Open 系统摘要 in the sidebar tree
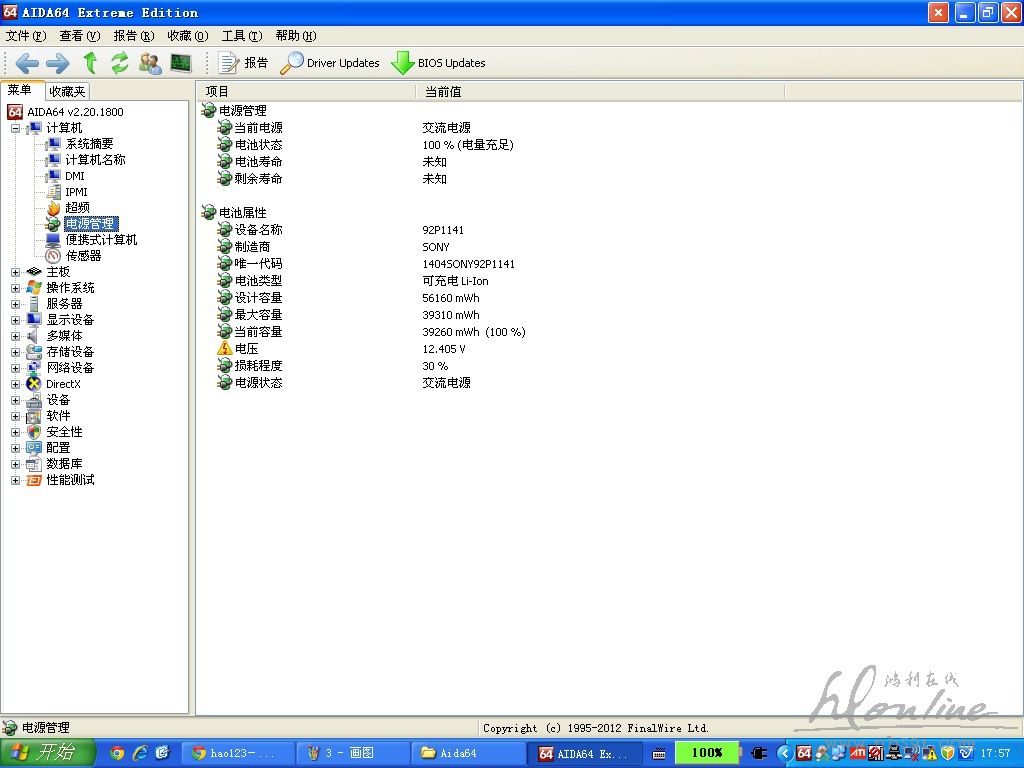The height and width of the screenshot is (768, 1024). [x=89, y=144]
